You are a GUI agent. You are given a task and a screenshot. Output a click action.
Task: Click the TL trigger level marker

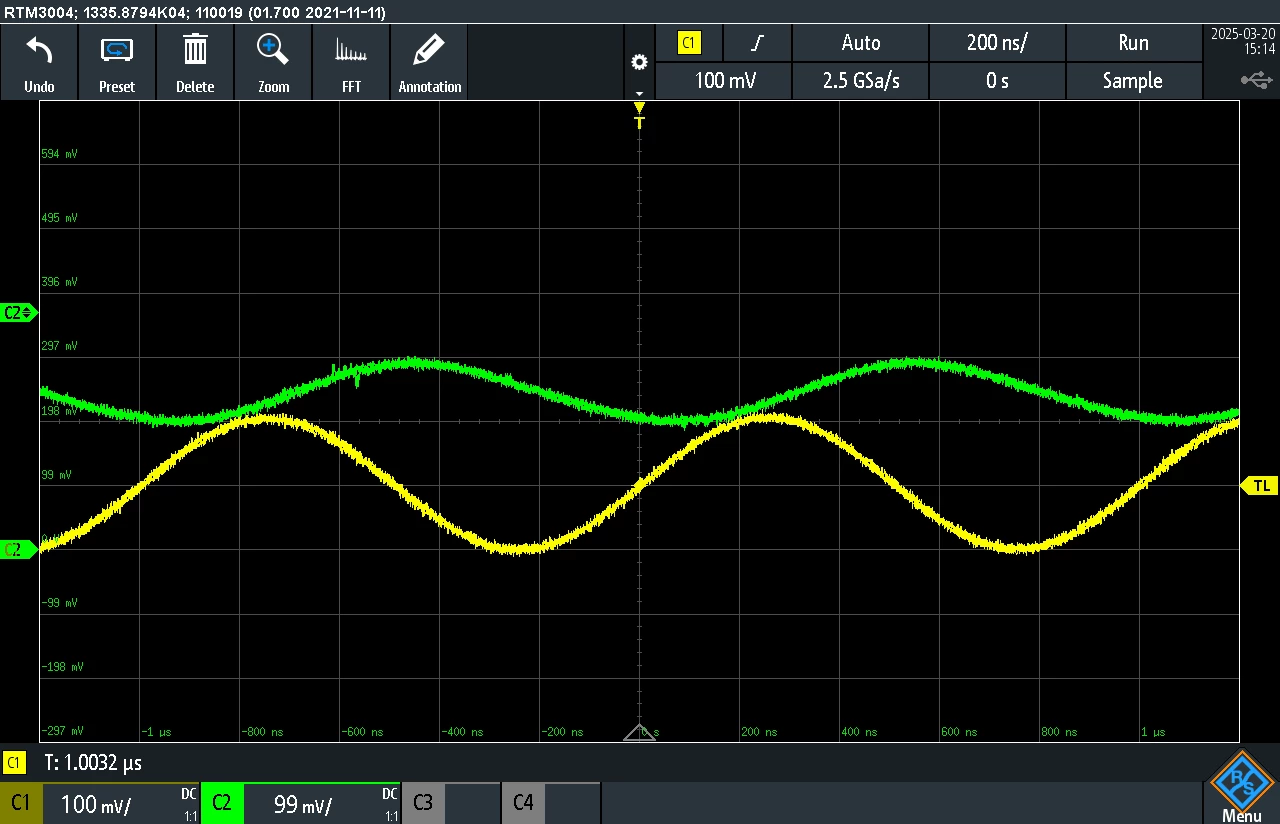1260,486
